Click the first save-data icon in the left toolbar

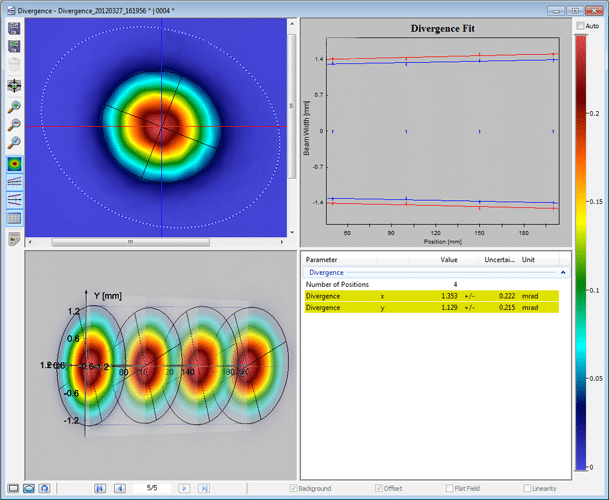tap(14, 28)
